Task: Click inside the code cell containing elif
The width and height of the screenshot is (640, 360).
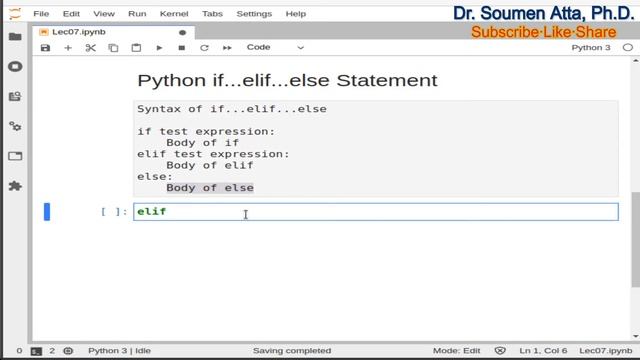Action: 376,212
